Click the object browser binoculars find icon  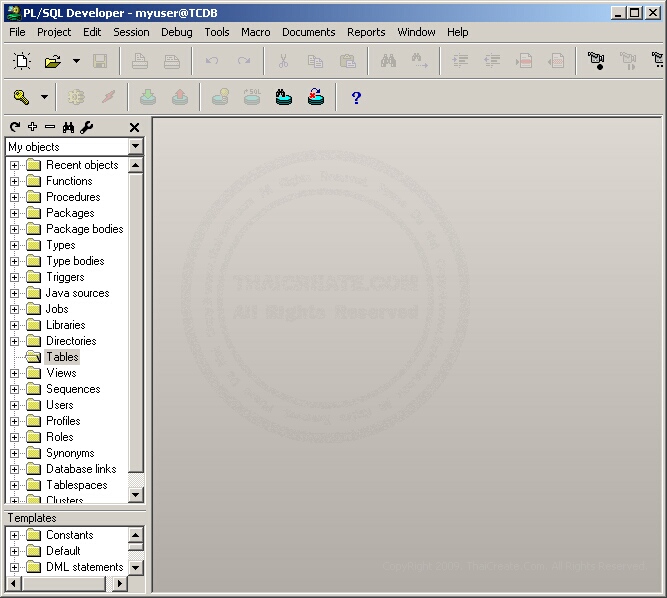[68, 127]
